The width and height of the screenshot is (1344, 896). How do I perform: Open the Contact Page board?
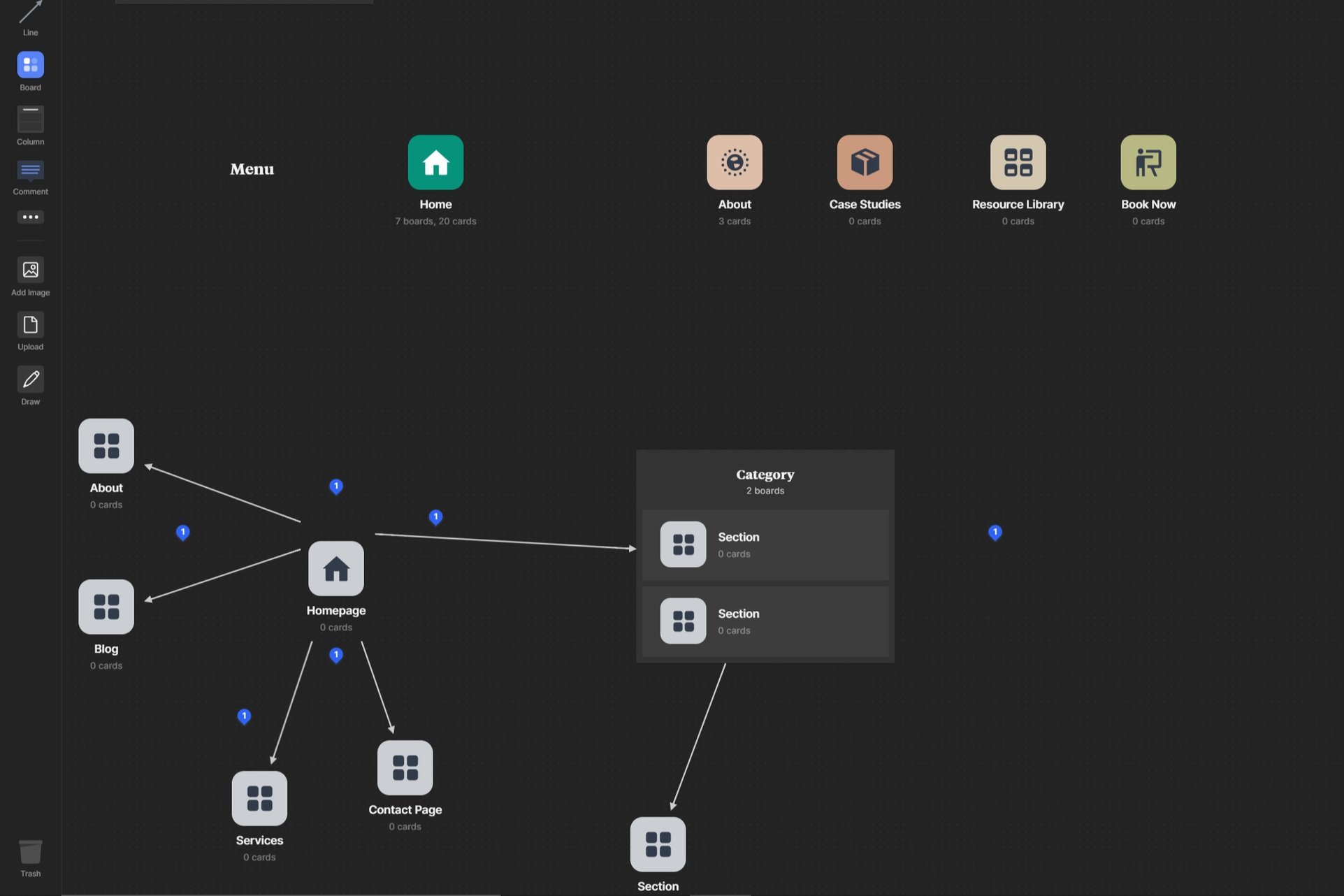coord(405,767)
